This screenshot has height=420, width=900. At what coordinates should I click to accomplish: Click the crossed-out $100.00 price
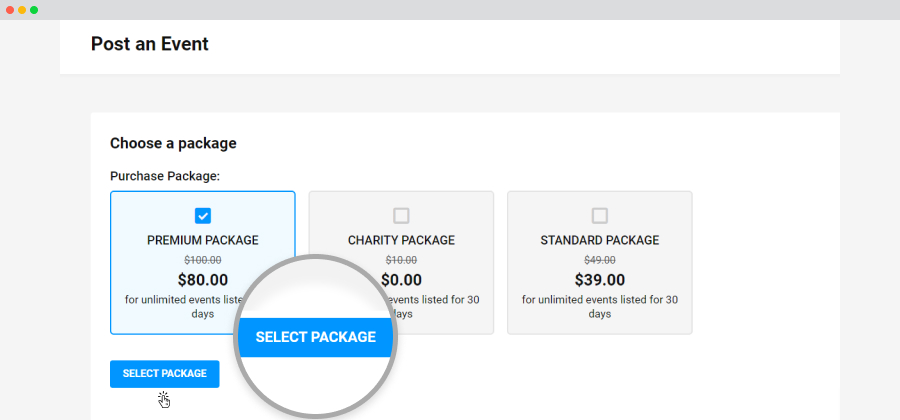click(203, 260)
